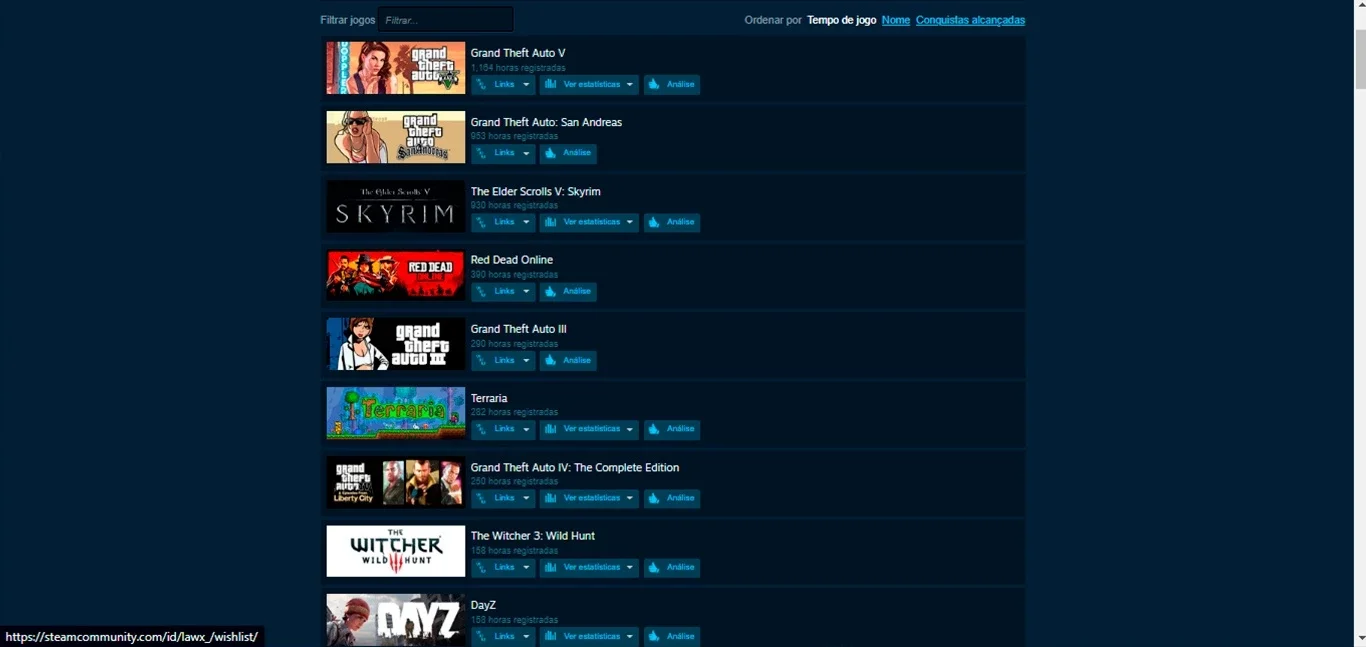Viewport: 1366px width, 647px height.
Task: Click the Grand Theft Auto III title
Action: pyautogui.click(x=519, y=329)
